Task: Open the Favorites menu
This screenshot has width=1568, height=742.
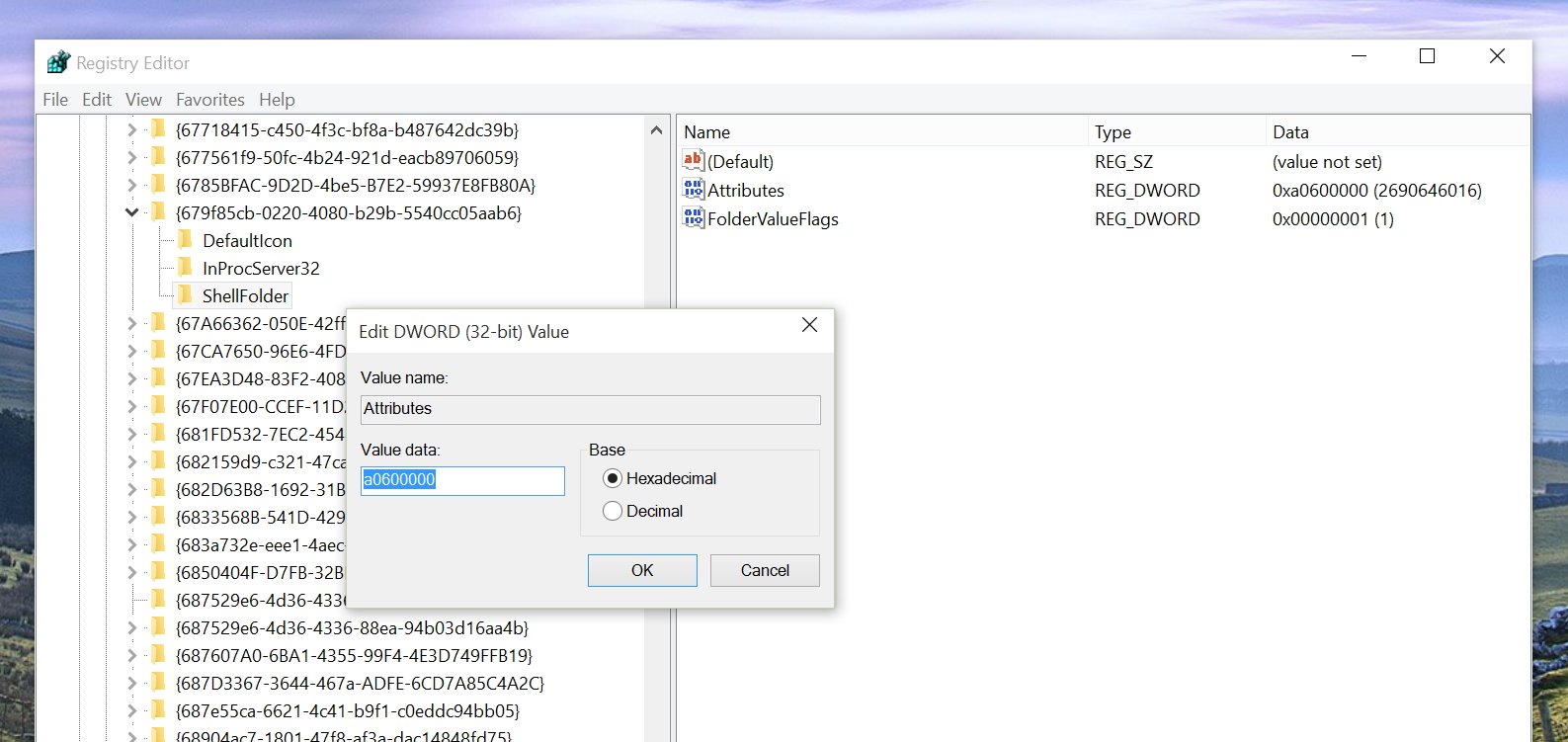Action: [x=210, y=100]
